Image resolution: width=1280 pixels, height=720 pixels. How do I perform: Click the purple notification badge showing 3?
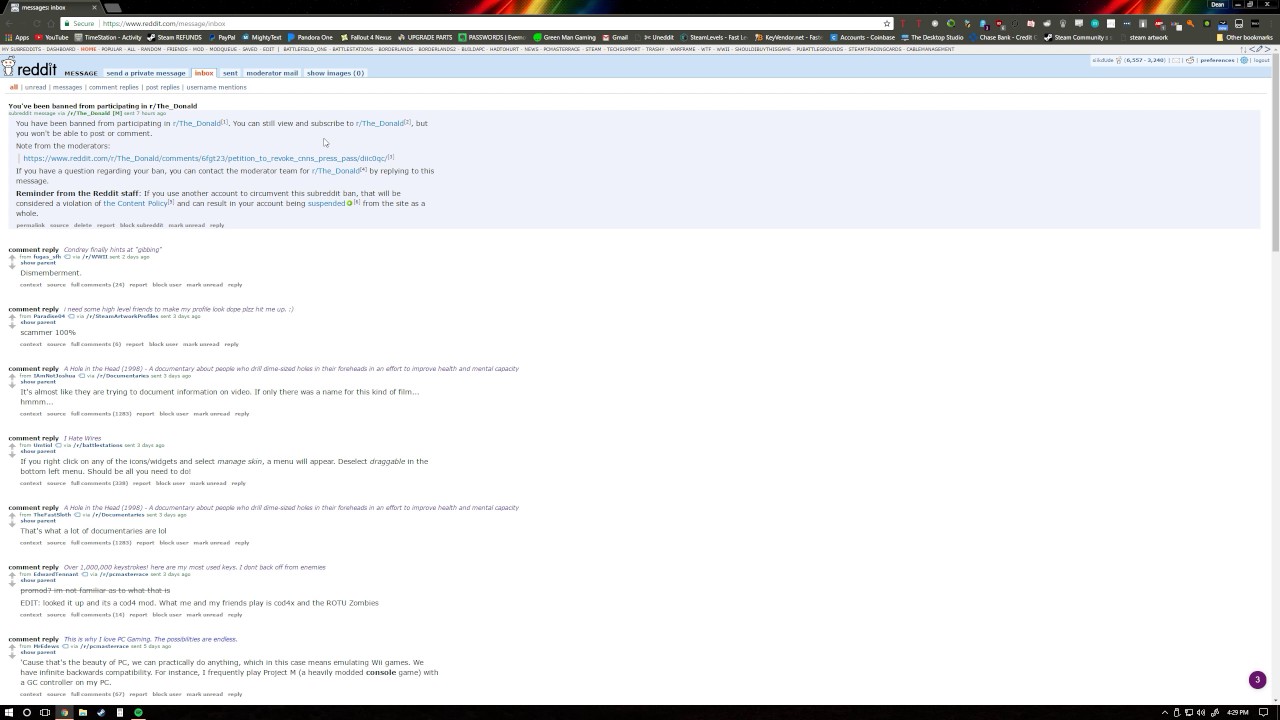coord(1258,680)
